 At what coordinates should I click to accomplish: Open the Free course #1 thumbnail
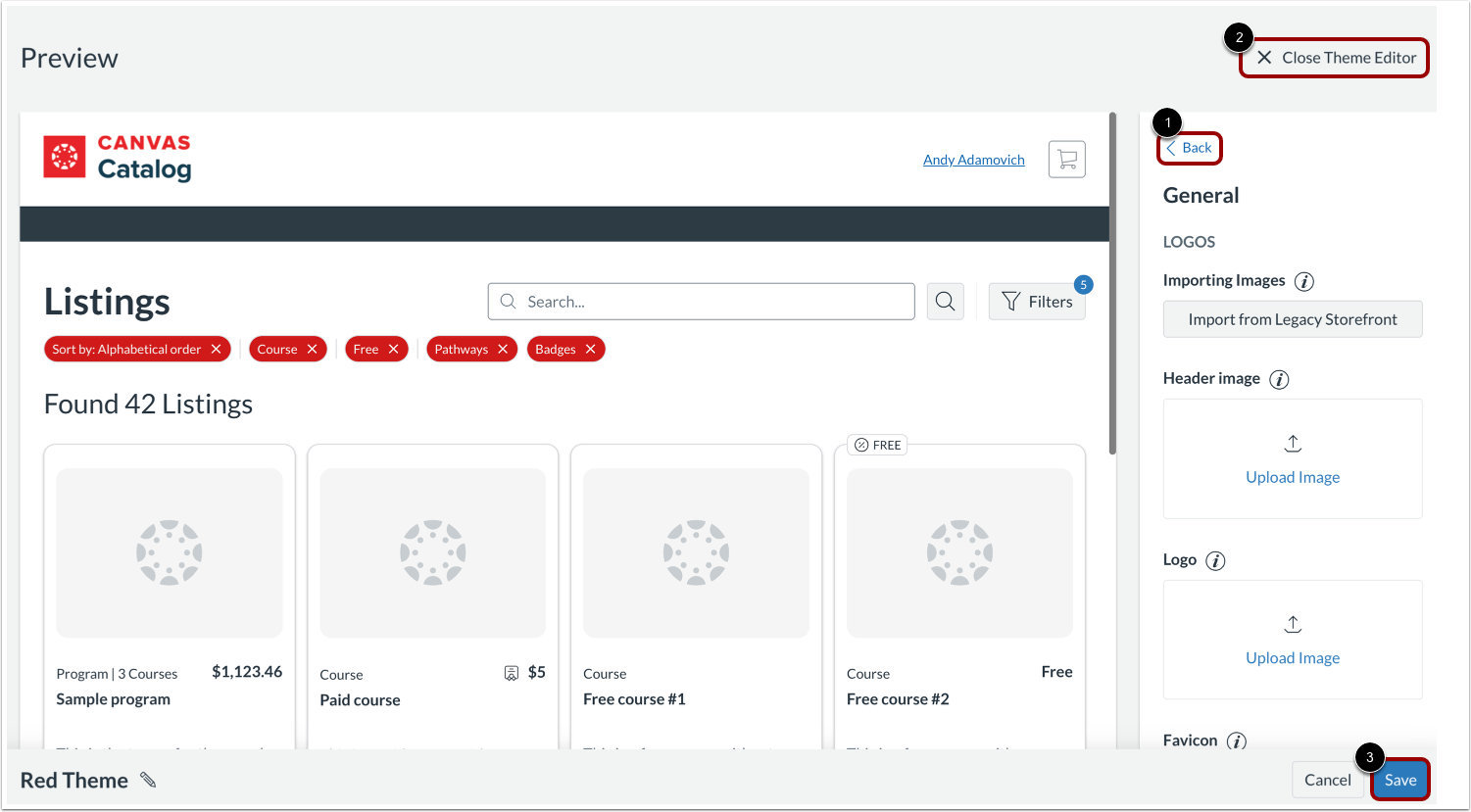(696, 552)
